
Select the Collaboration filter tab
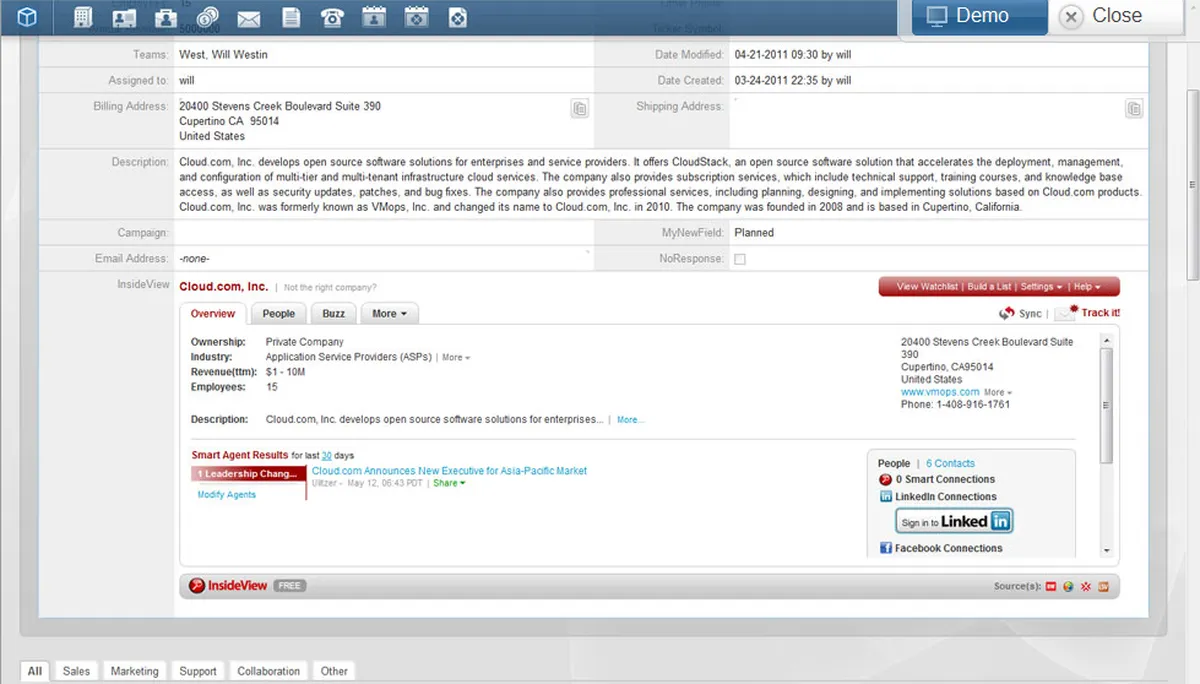268,671
